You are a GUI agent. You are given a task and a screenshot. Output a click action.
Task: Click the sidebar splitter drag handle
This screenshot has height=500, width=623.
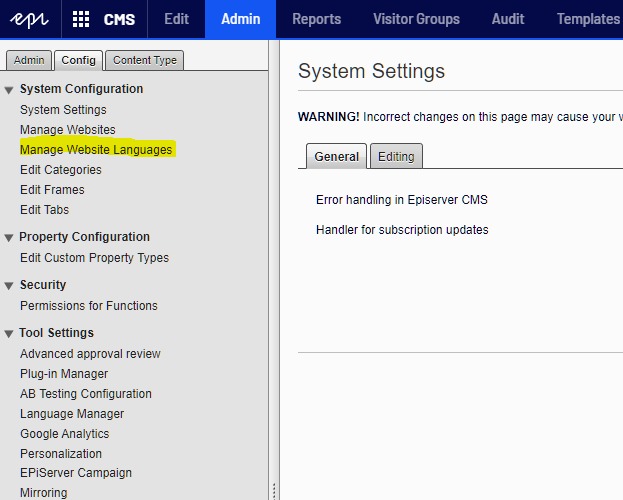[274, 491]
